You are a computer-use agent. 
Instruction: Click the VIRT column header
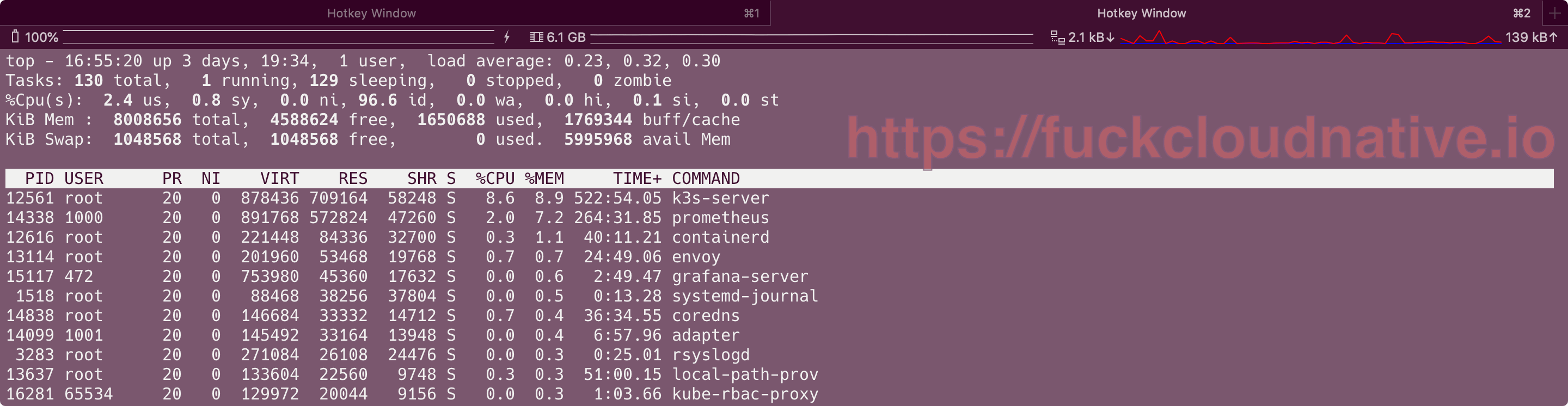coord(279,179)
